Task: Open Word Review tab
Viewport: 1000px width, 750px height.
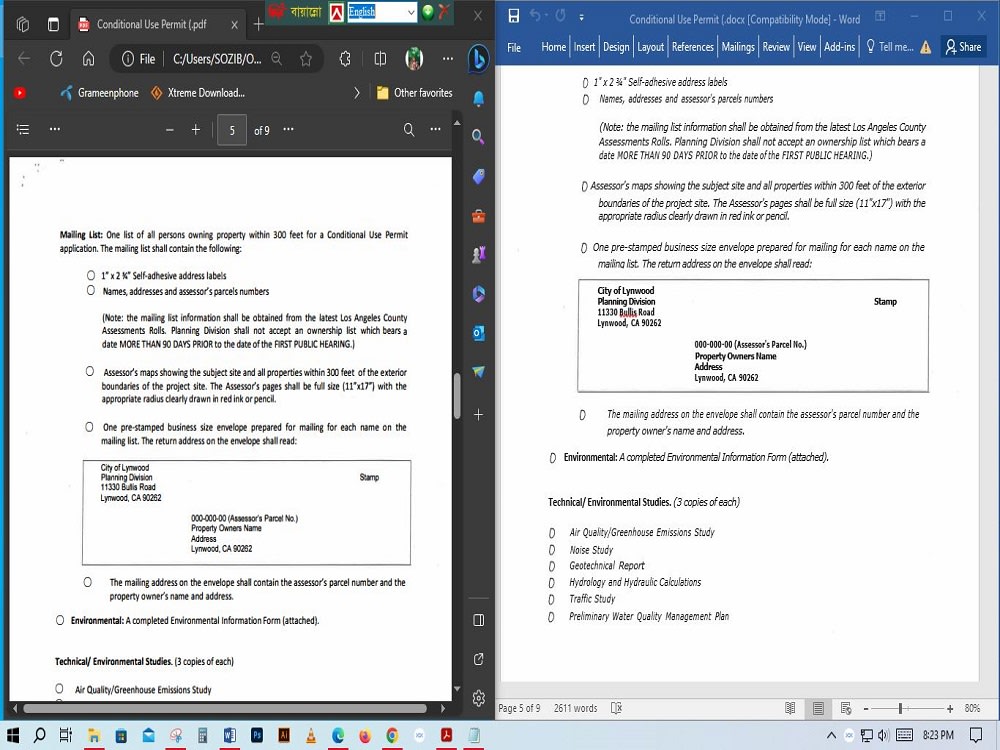Action: tap(776, 47)
